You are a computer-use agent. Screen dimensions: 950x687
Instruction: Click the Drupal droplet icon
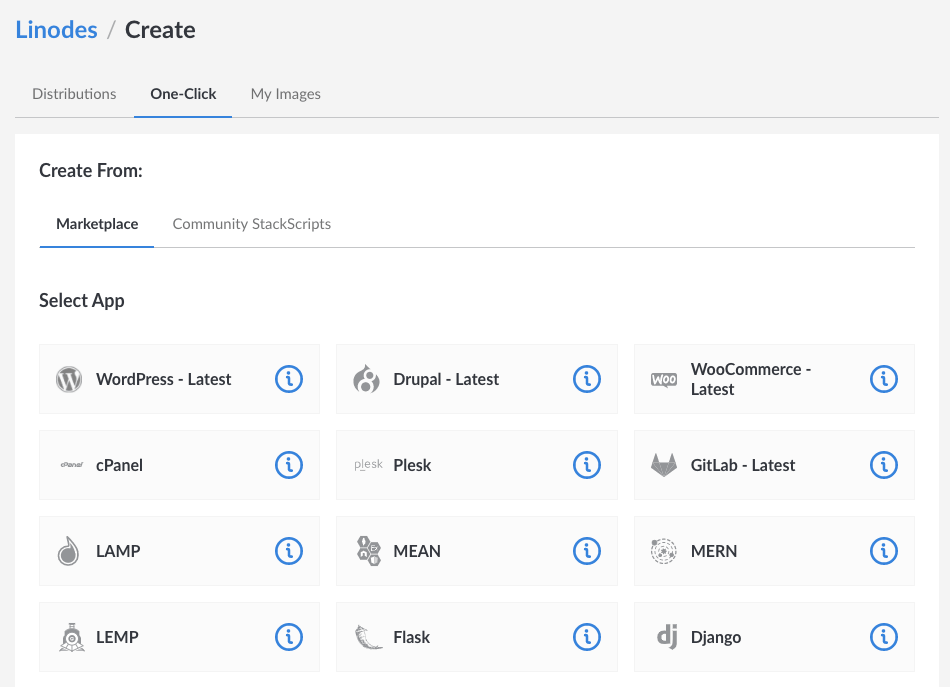[366, 379]
